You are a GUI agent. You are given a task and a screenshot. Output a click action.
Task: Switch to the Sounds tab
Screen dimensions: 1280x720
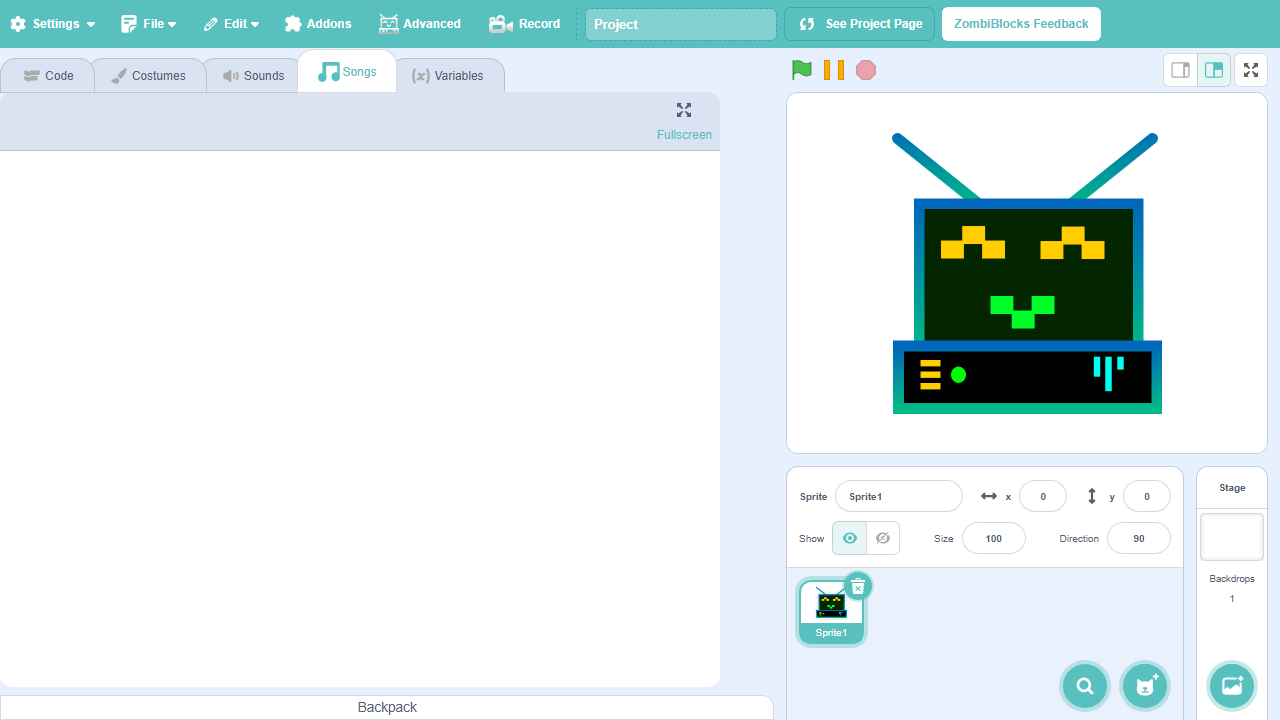253,75
